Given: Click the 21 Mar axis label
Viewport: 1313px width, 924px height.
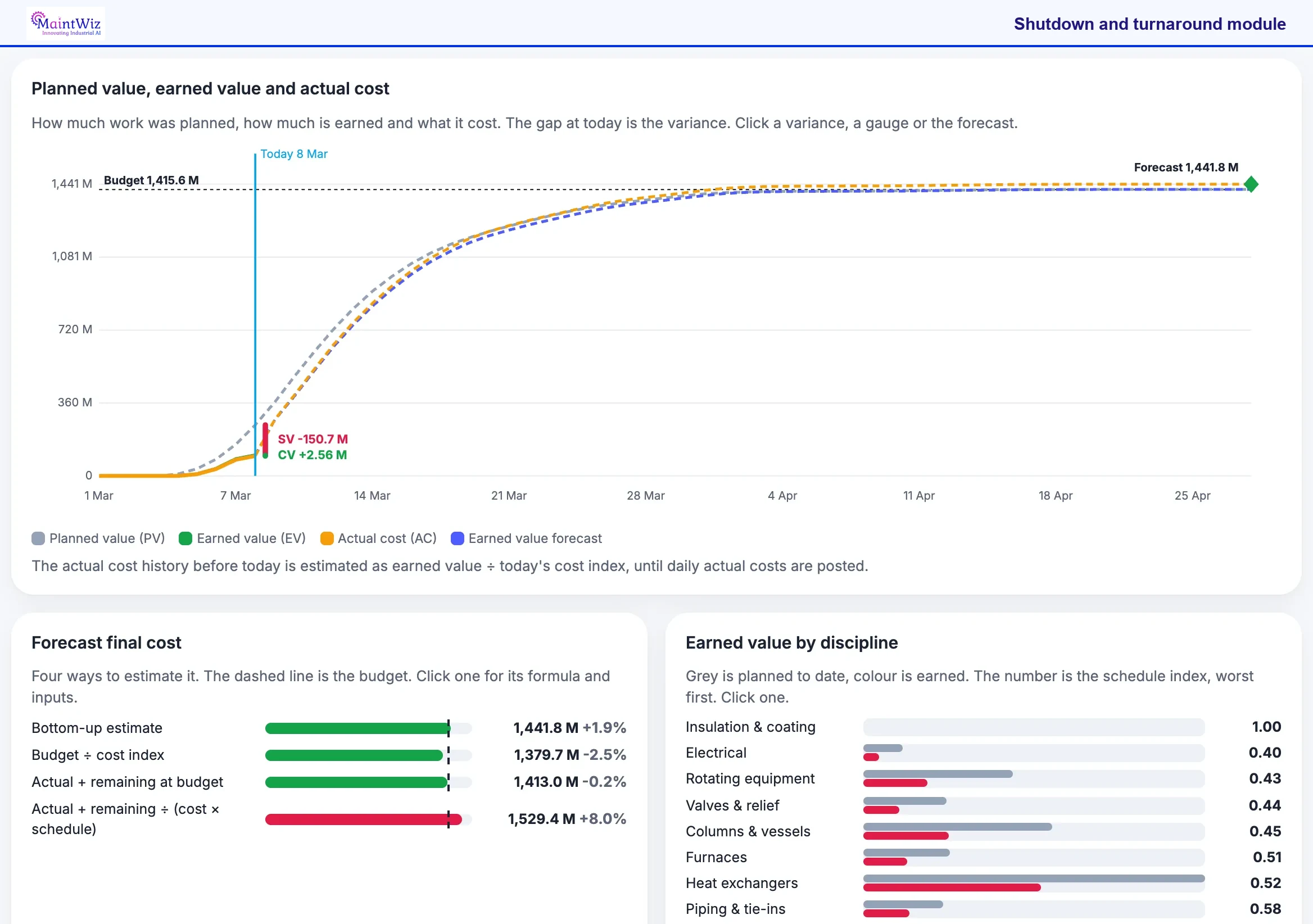Looking at the screenshot, I should pyautogui.click(x=509, y=496).
